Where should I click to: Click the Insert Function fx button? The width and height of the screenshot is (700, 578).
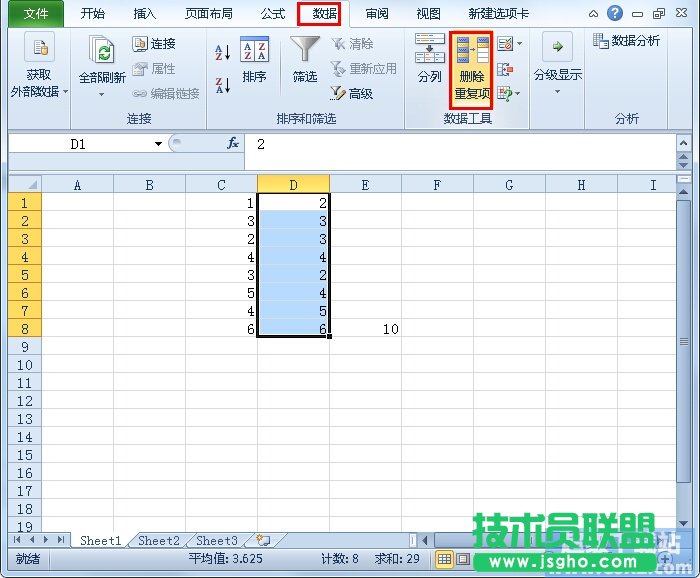click(233, 144)
